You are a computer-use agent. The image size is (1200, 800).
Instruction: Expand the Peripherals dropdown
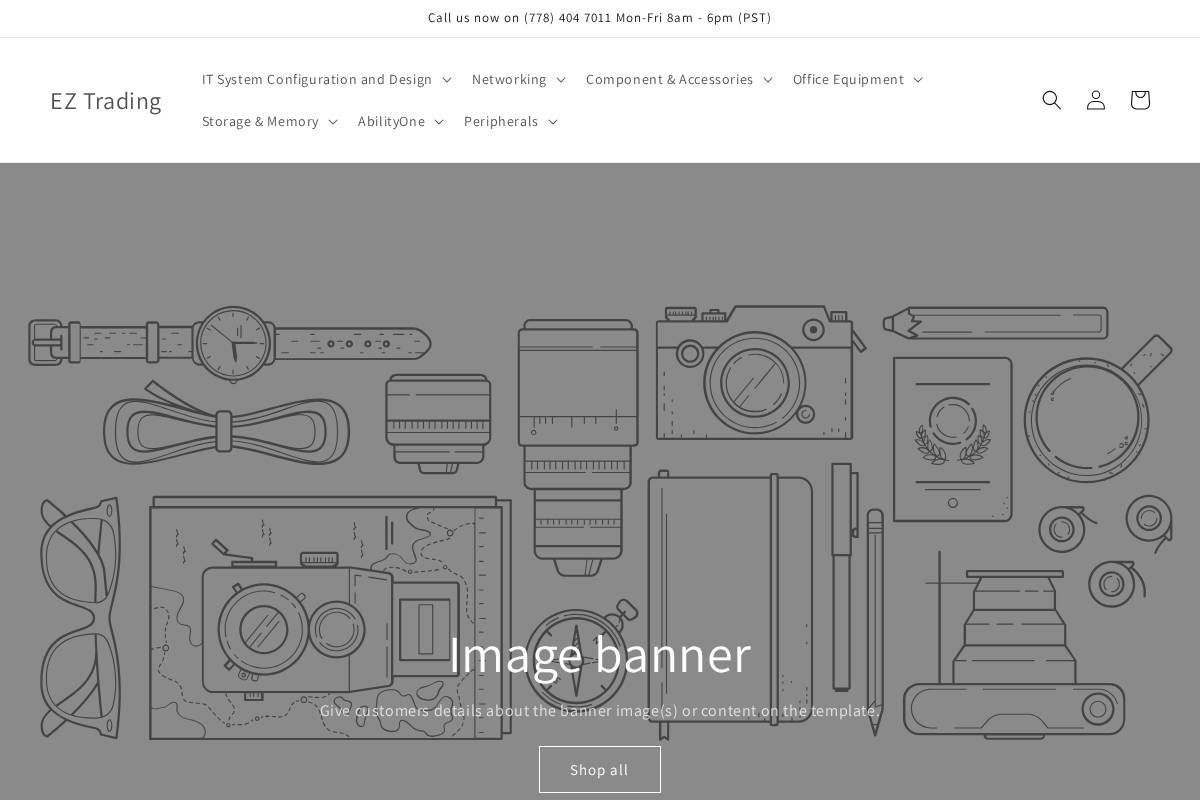(x=552, y=121)
